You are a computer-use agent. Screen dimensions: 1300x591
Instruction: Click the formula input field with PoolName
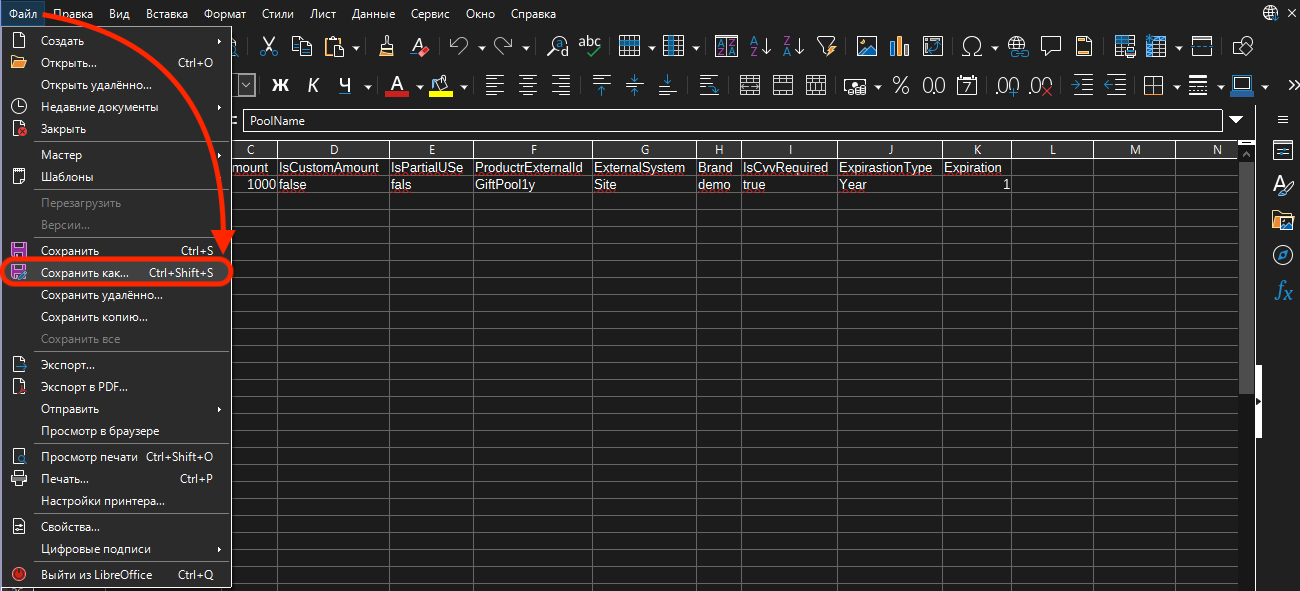point(733,121)
